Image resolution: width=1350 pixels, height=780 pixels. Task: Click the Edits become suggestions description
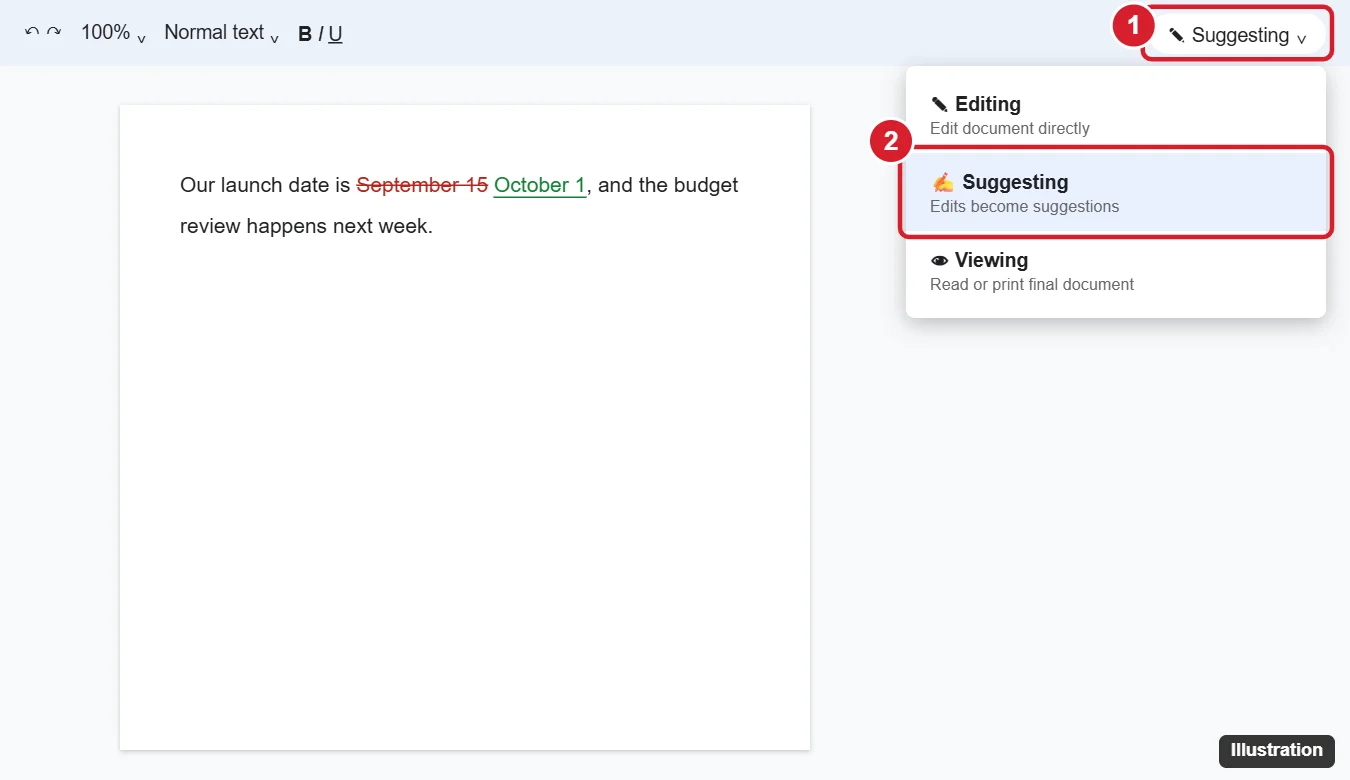point(1025,206)
